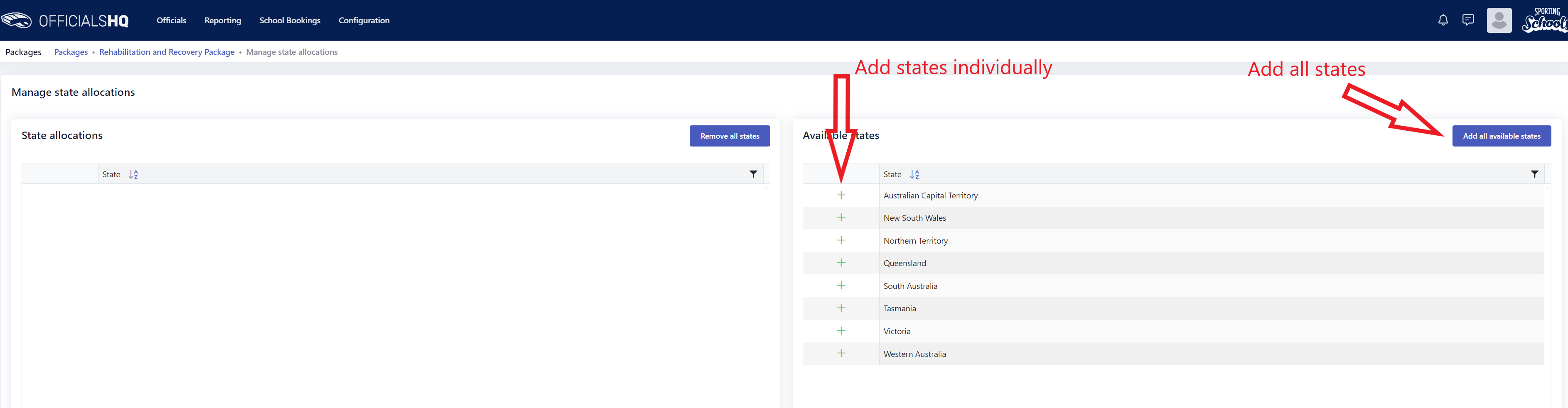Viewport: 1568px width, 408px height.
Task: Go to Packages breadcrumb link
Action: (71, 52)
